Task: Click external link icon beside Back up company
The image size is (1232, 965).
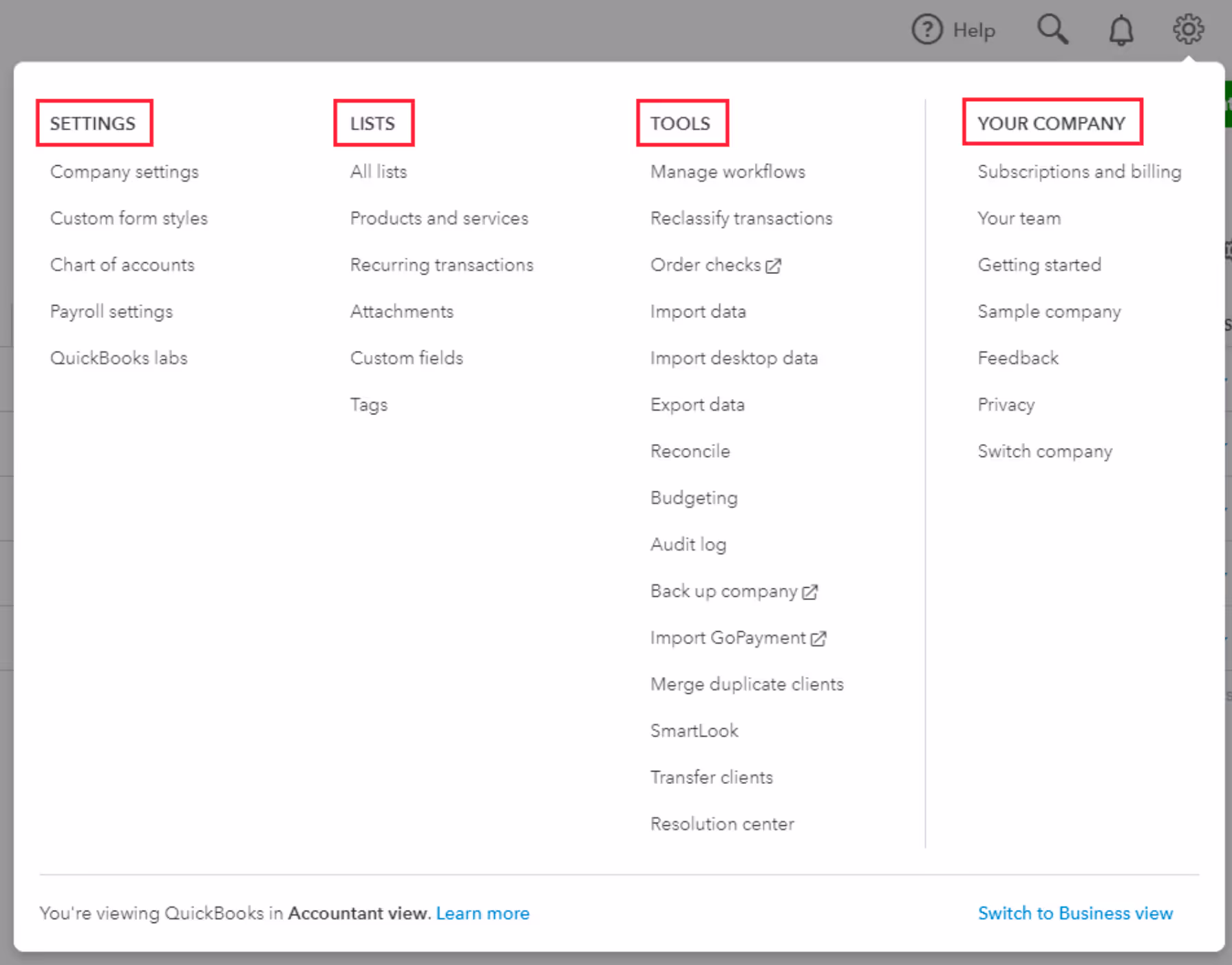Action: coord(810,592)
